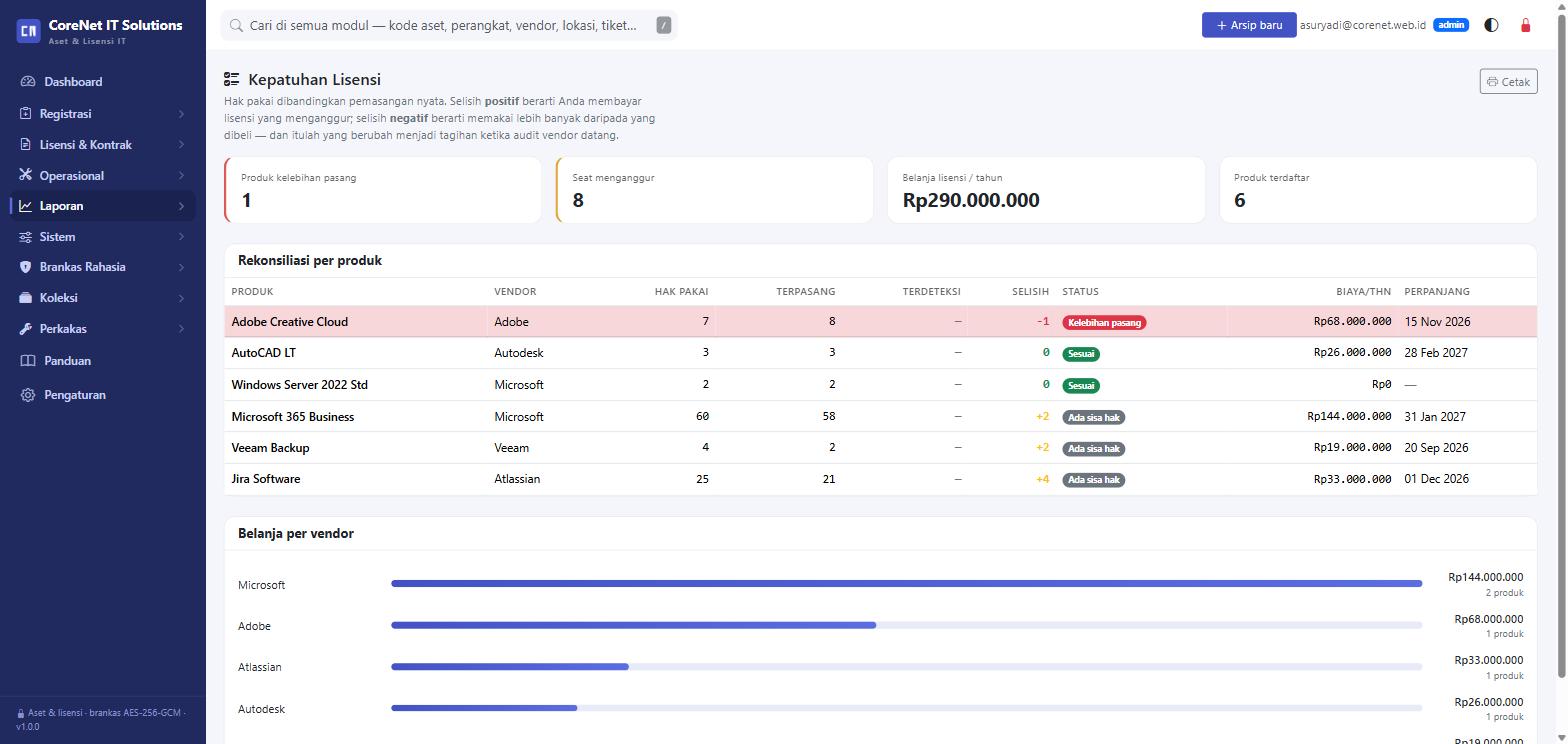
Task: Click the asuryadi@corenet.web.id account link
Action: tap(1363, 25)
